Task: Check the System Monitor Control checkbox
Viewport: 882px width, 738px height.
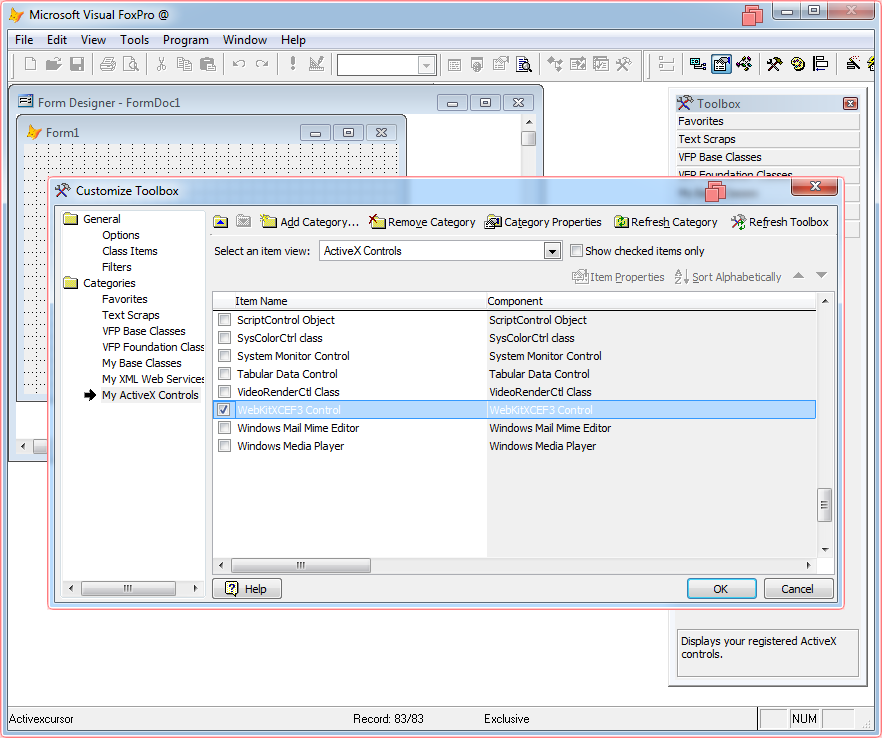Action: pyautogui.click(x=224, y=356)
